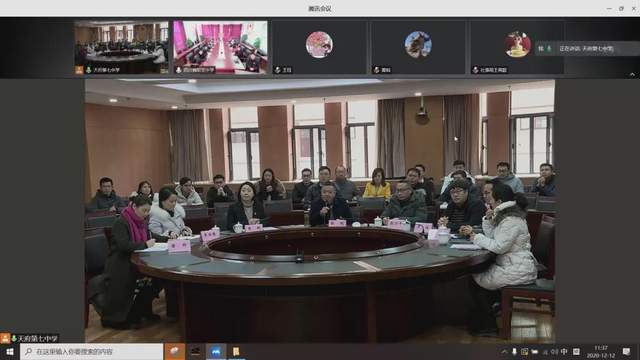Select the 天府第七中学 video thumbnail

(x=121, y=47)
